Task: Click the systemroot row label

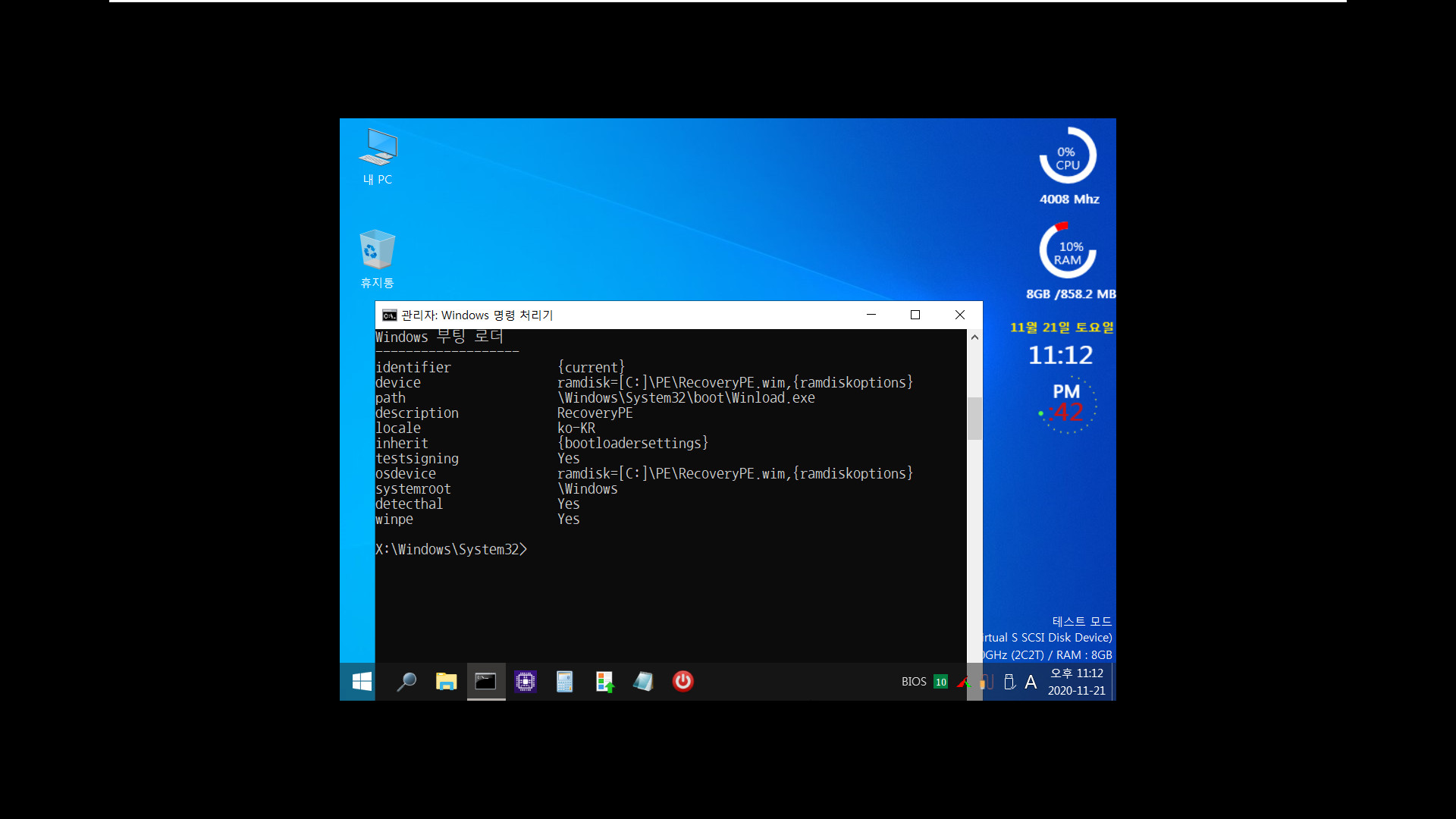Action: 413,489
